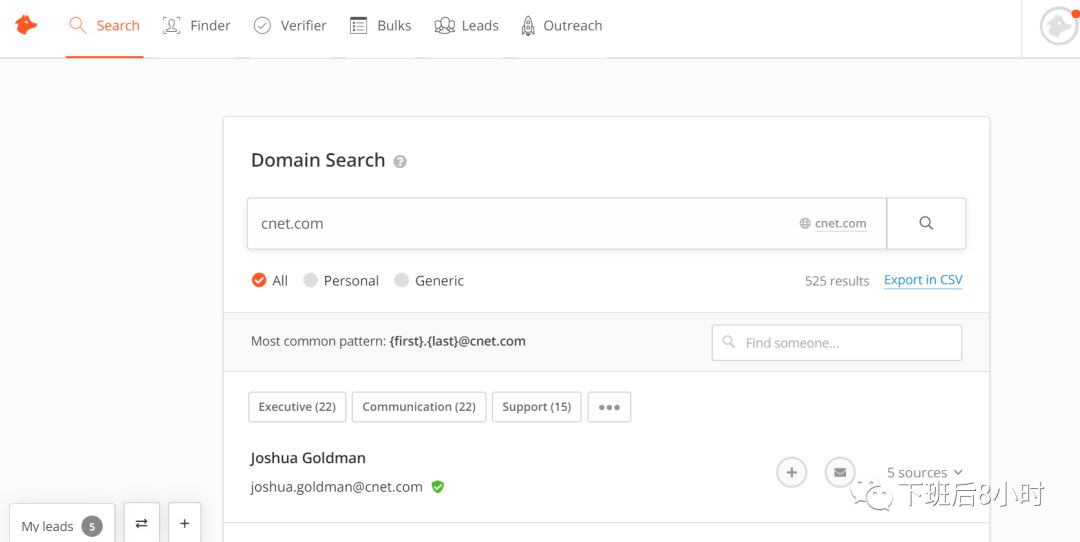Click the magnifier search button
This screenshot has height=542, width=1080.
(926, 223)
